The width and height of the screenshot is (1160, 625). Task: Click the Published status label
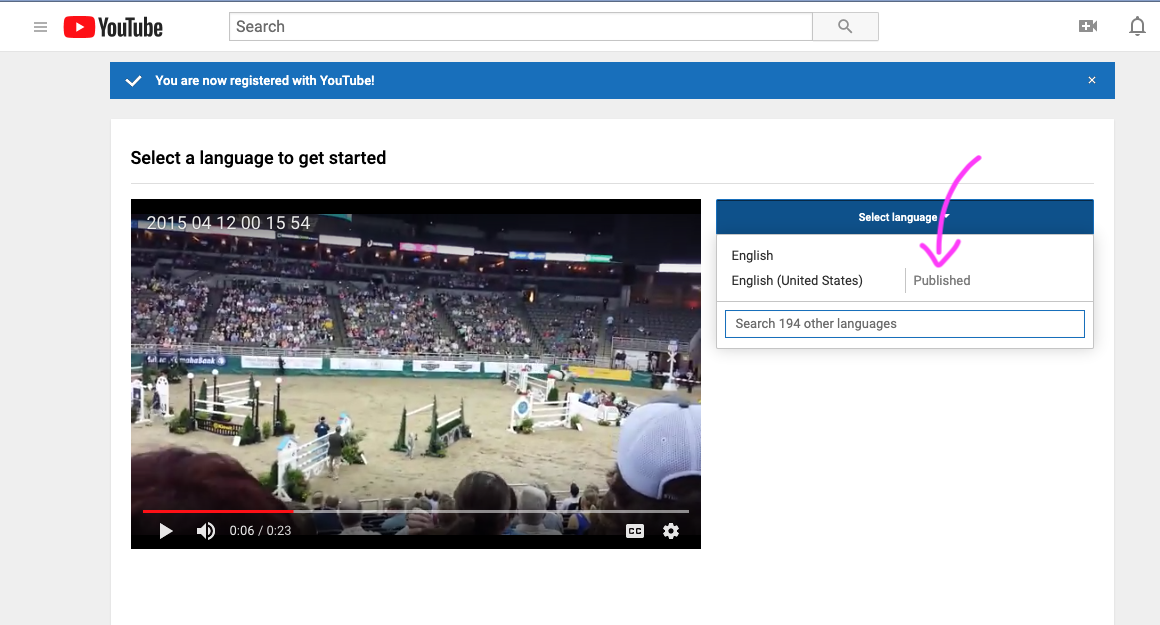(942, 281)
